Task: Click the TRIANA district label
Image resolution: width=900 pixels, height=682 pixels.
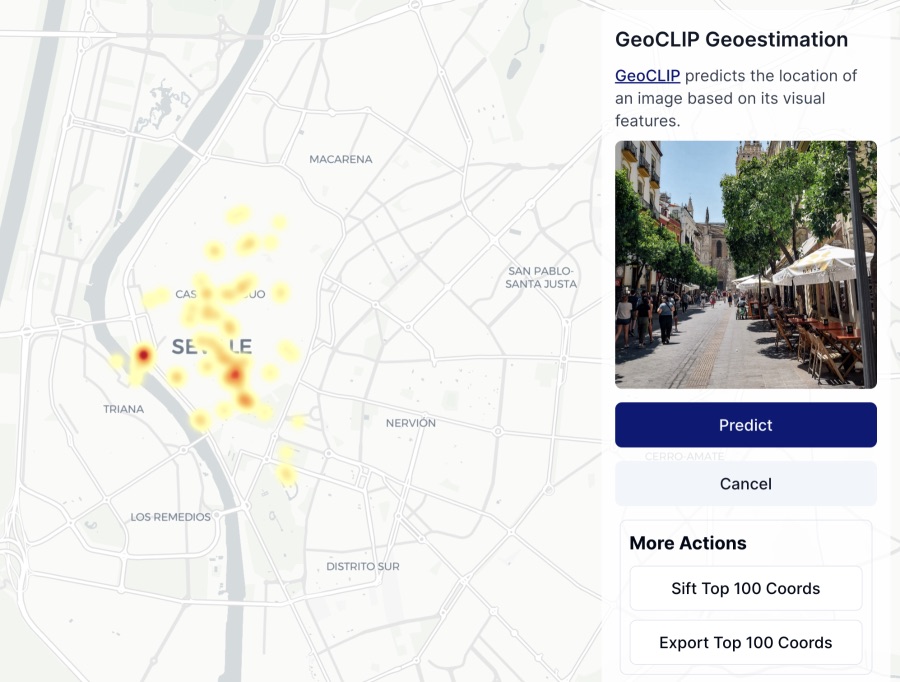Action: (123, 409)
